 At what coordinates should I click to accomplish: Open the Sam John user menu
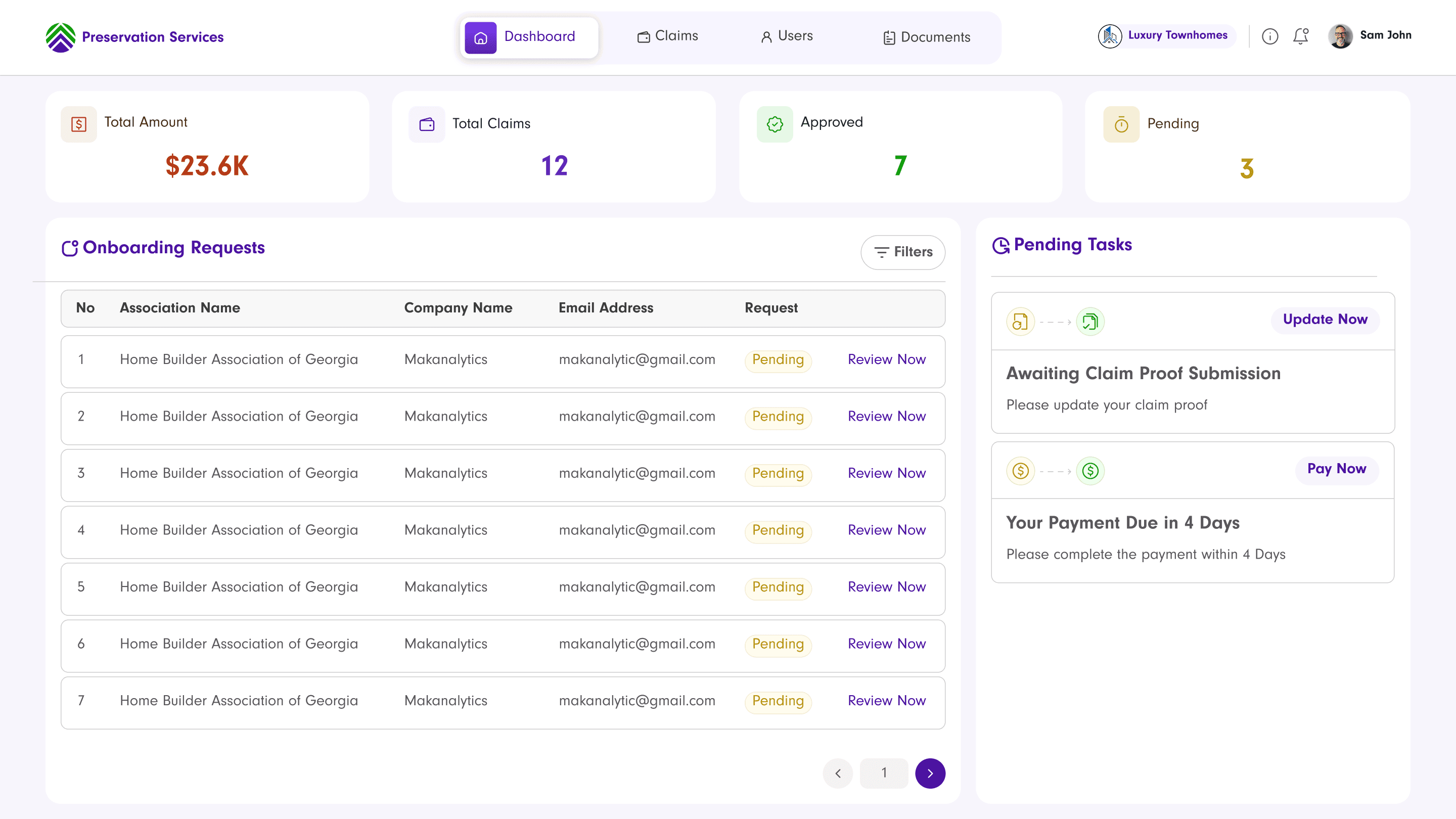[1370, 36]
